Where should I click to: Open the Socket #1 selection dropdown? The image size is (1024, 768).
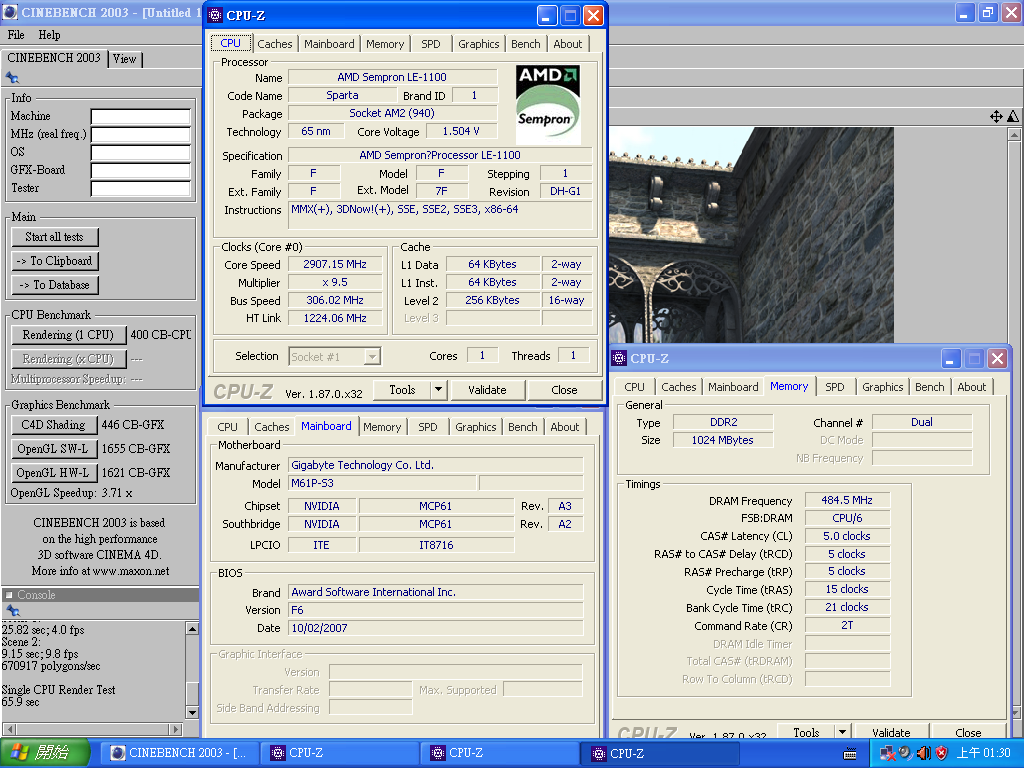point(372,357)
